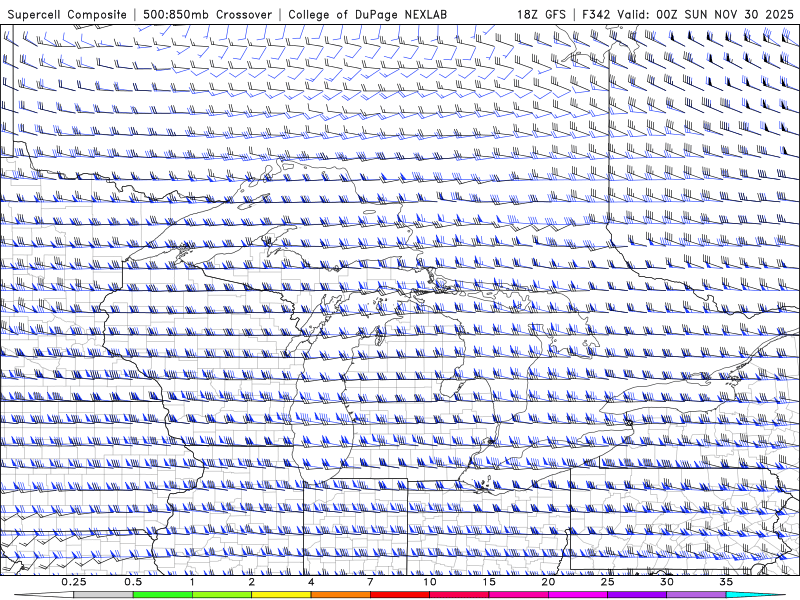Screen dimensions: 800x600
Task: Click the yellow 2–4 legend segment
Action: (x=281, y=595)
